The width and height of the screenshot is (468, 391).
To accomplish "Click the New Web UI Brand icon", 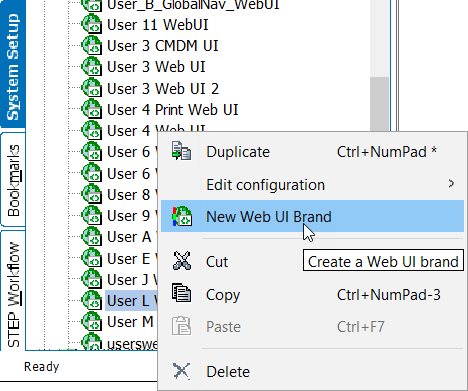I will point(182,216).
